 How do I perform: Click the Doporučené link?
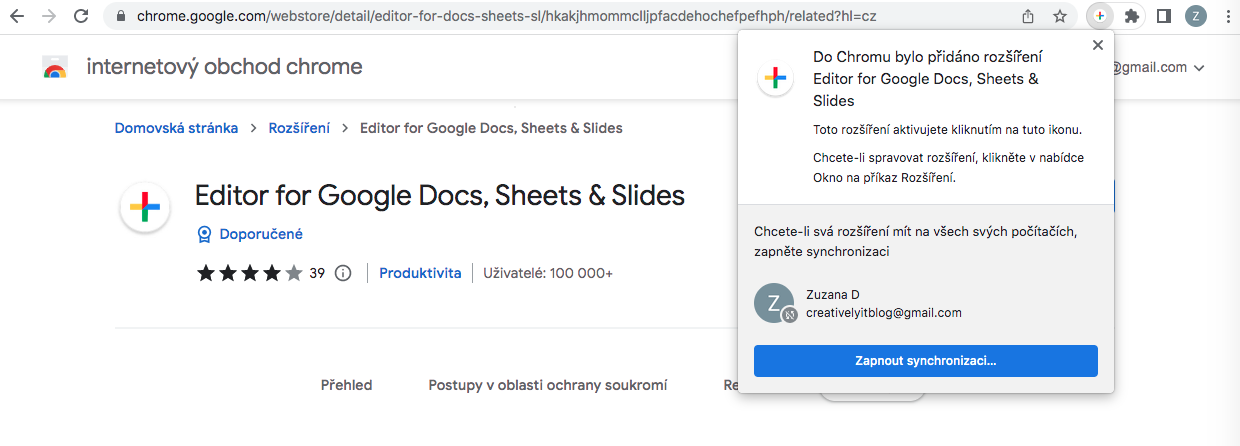tap(259, 234)
